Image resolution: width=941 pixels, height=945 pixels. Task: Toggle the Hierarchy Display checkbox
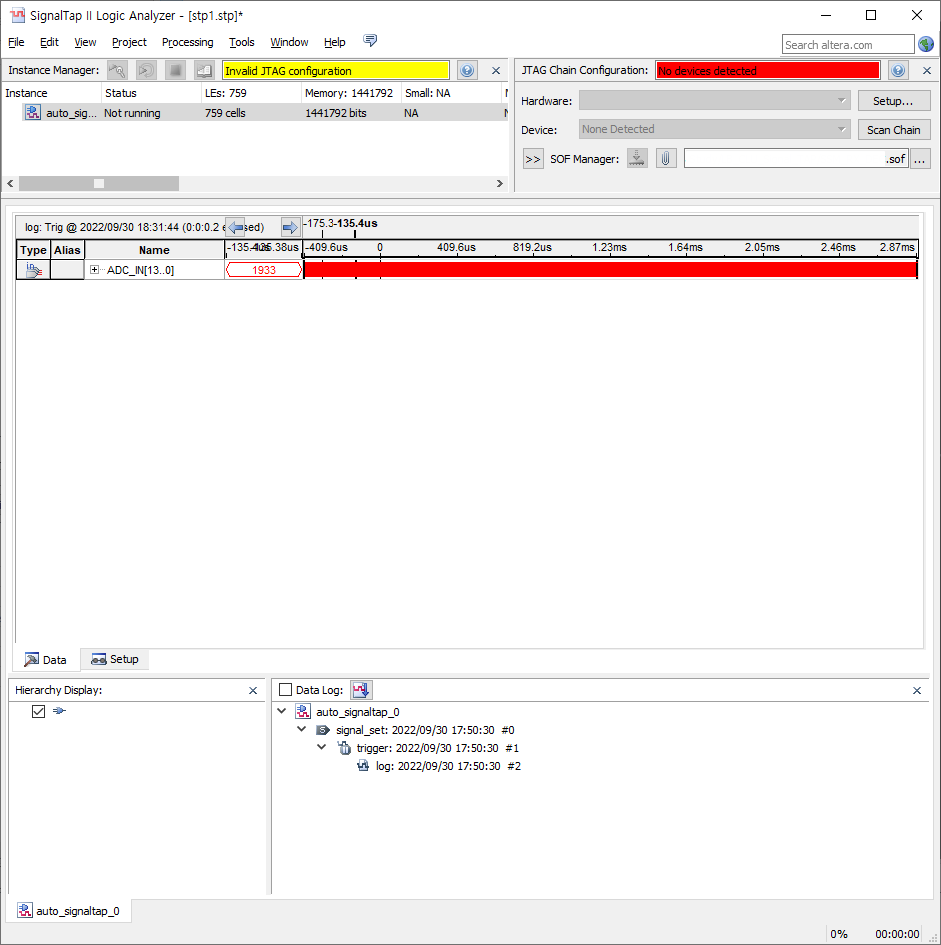(x=39, y=711)
